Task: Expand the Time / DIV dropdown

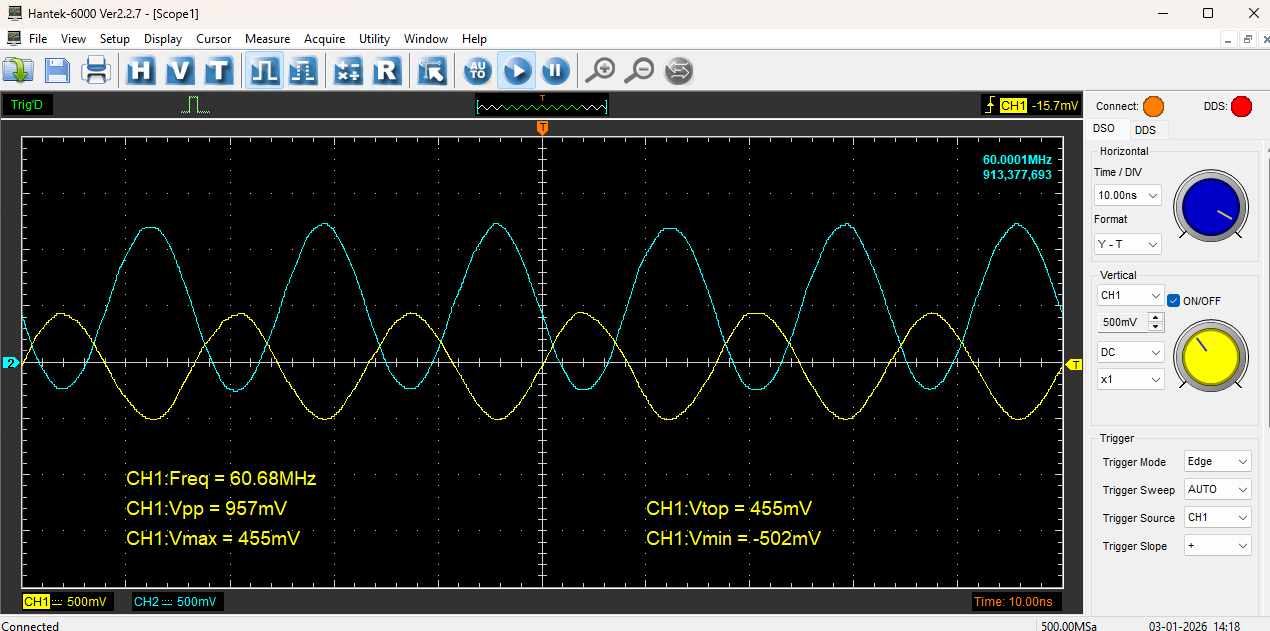Action: (x=1127, y=195)
